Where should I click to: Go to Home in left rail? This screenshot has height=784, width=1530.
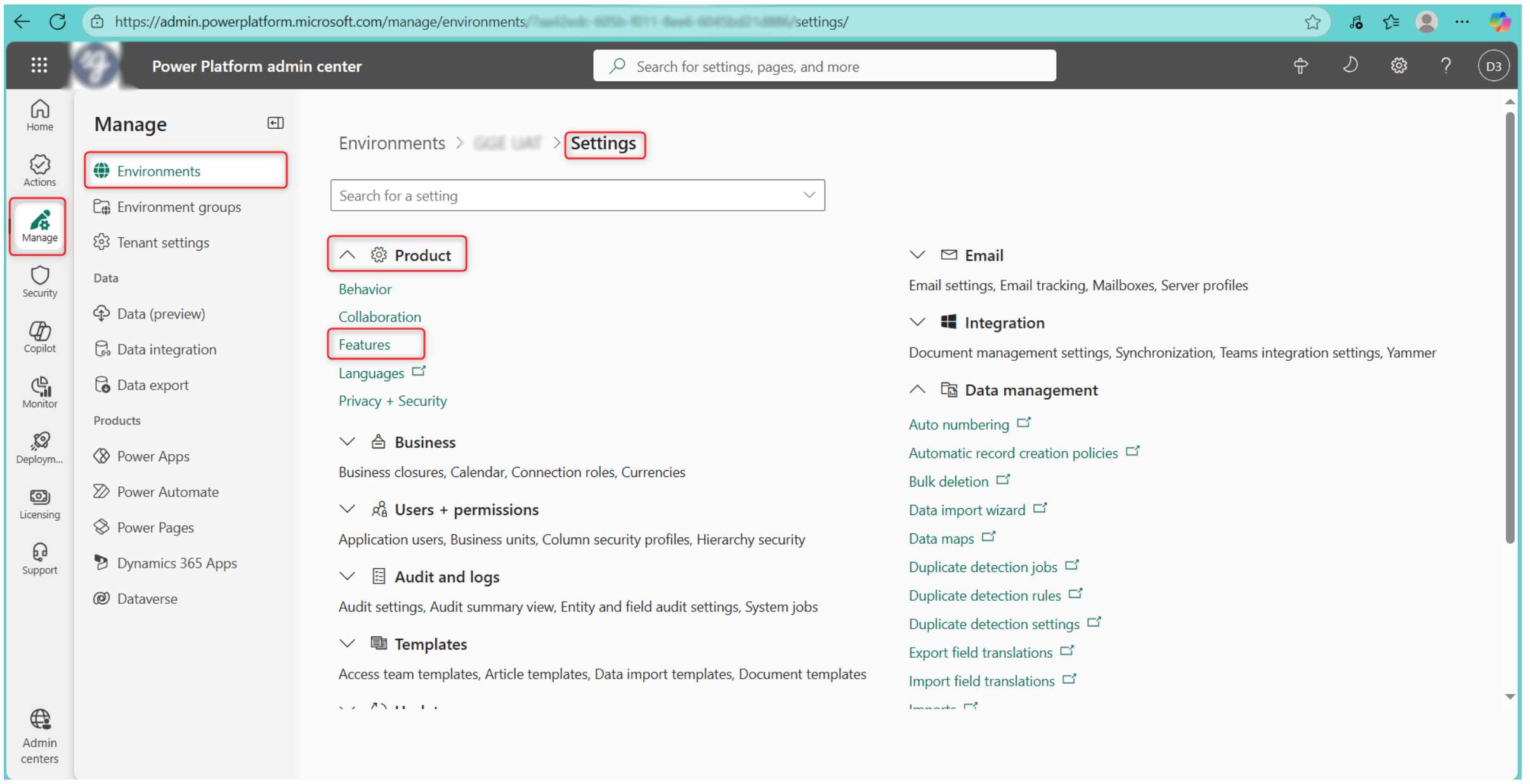point(39,115)
